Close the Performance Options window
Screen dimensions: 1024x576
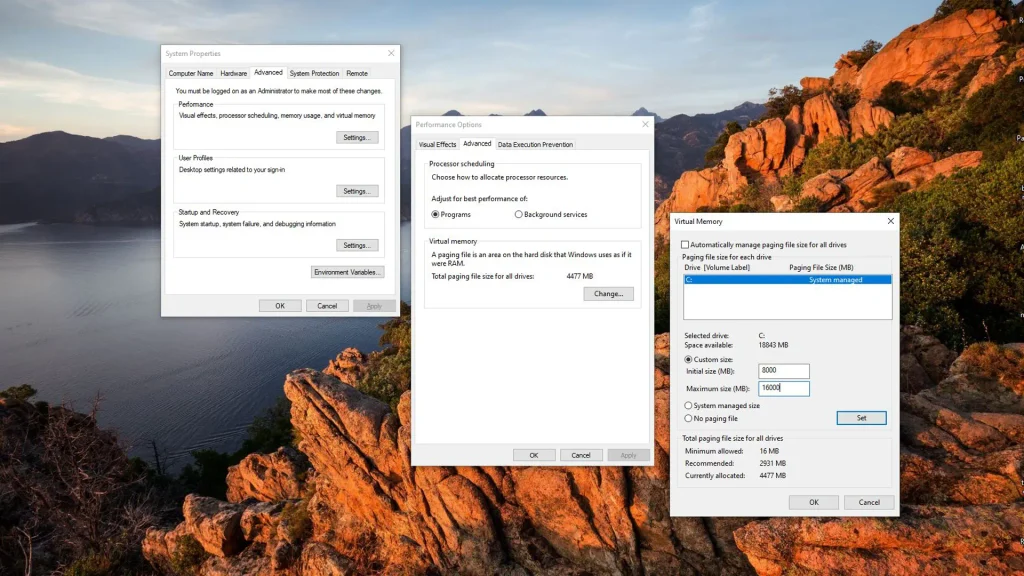pos(645,124)
